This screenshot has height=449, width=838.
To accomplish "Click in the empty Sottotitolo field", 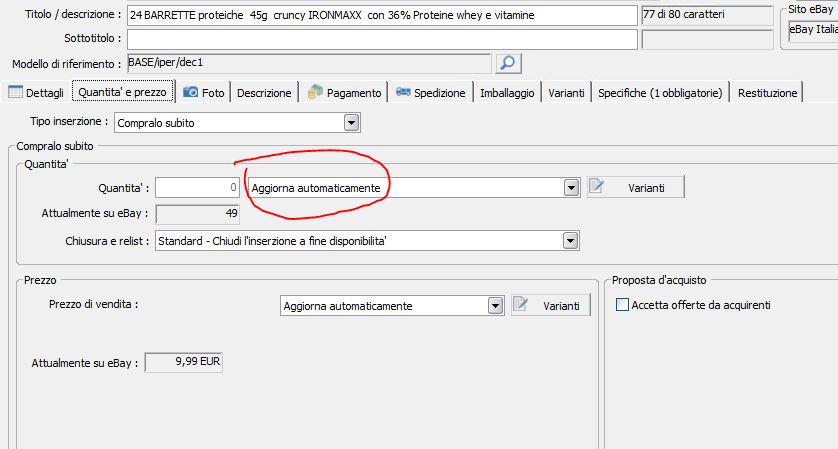I will [382, 39].
